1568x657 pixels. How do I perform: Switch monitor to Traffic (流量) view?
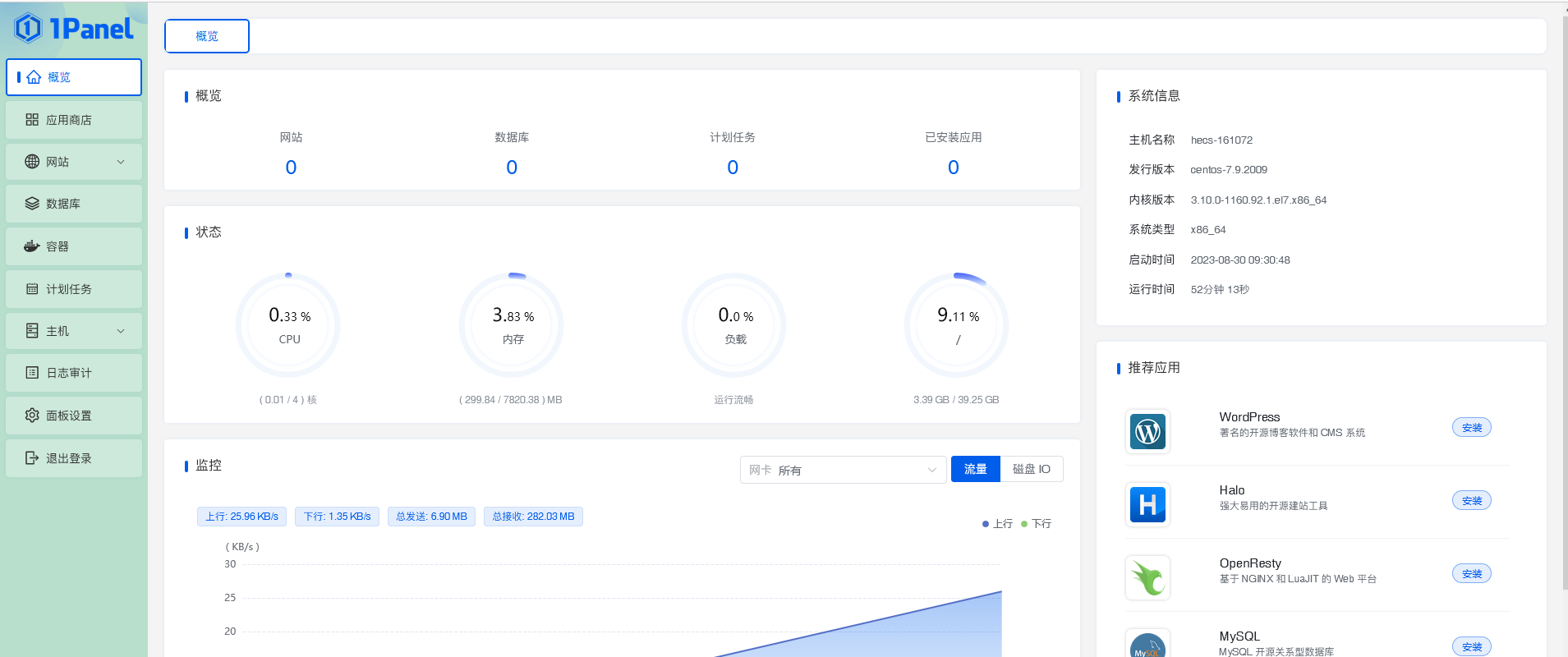point(975,469)
